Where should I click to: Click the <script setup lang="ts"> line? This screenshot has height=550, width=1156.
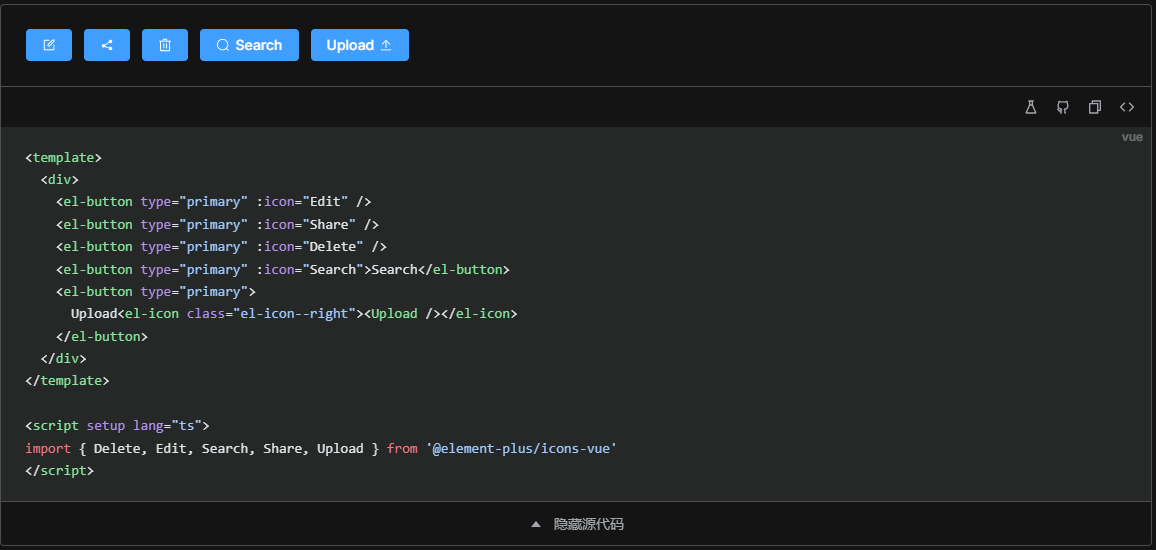[118, 425]
